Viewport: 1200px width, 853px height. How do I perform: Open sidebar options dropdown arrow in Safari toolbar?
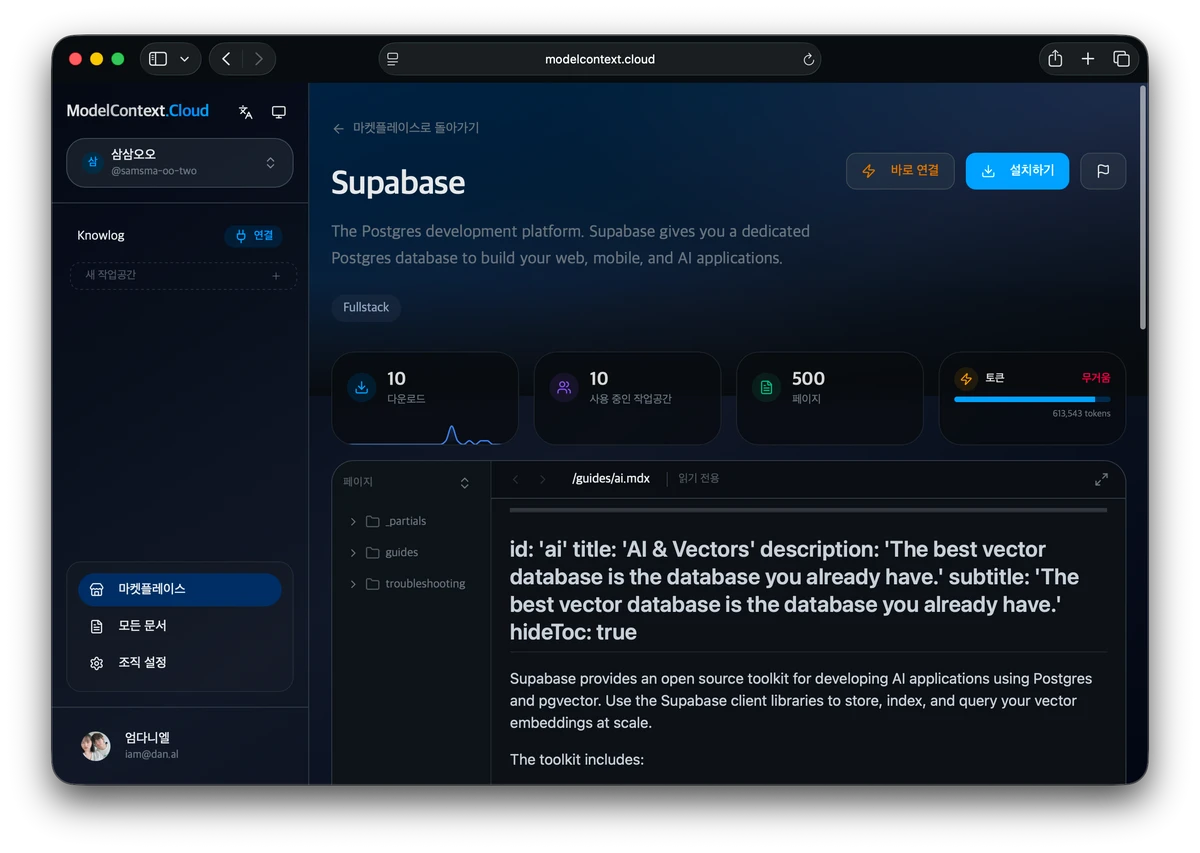pos(184,59)
